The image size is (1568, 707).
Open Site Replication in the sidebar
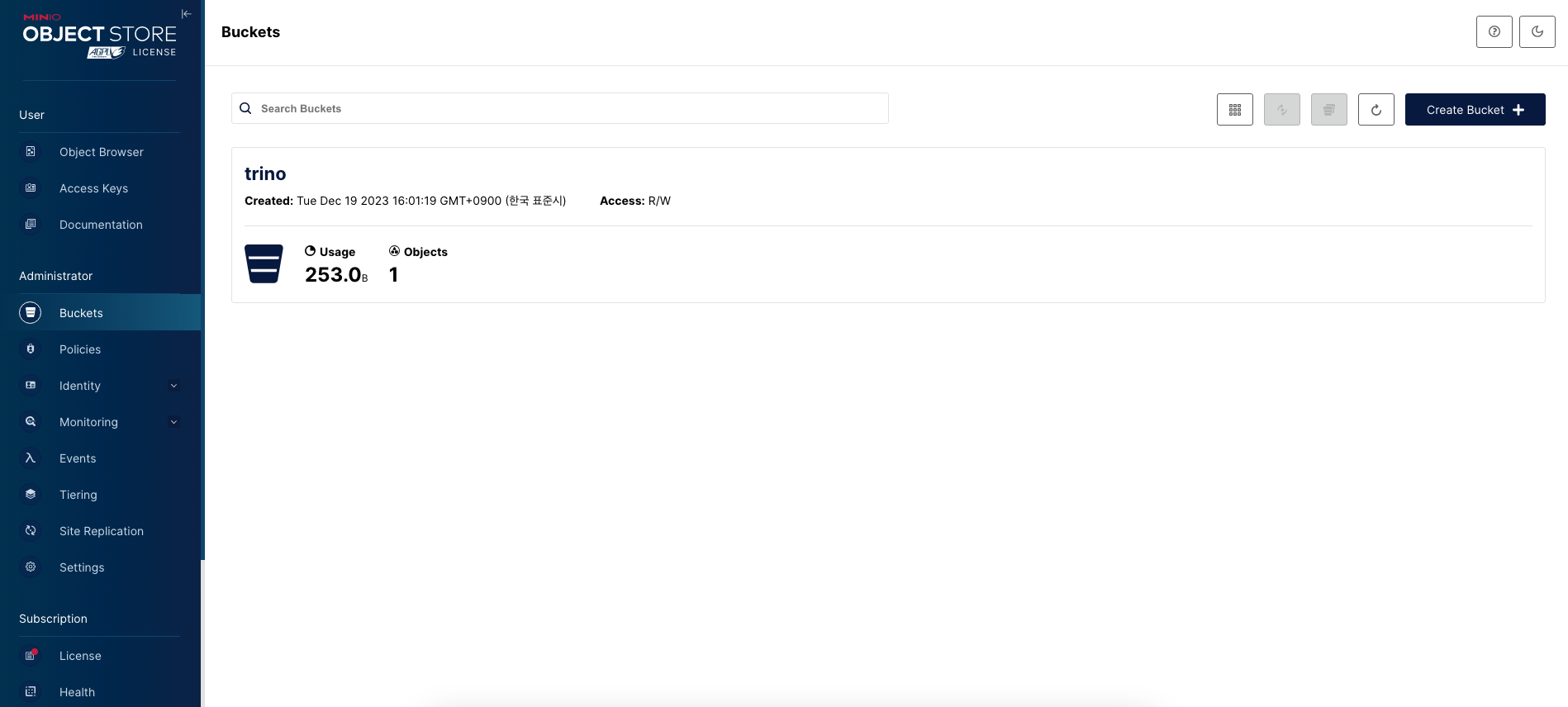[100, 531]
